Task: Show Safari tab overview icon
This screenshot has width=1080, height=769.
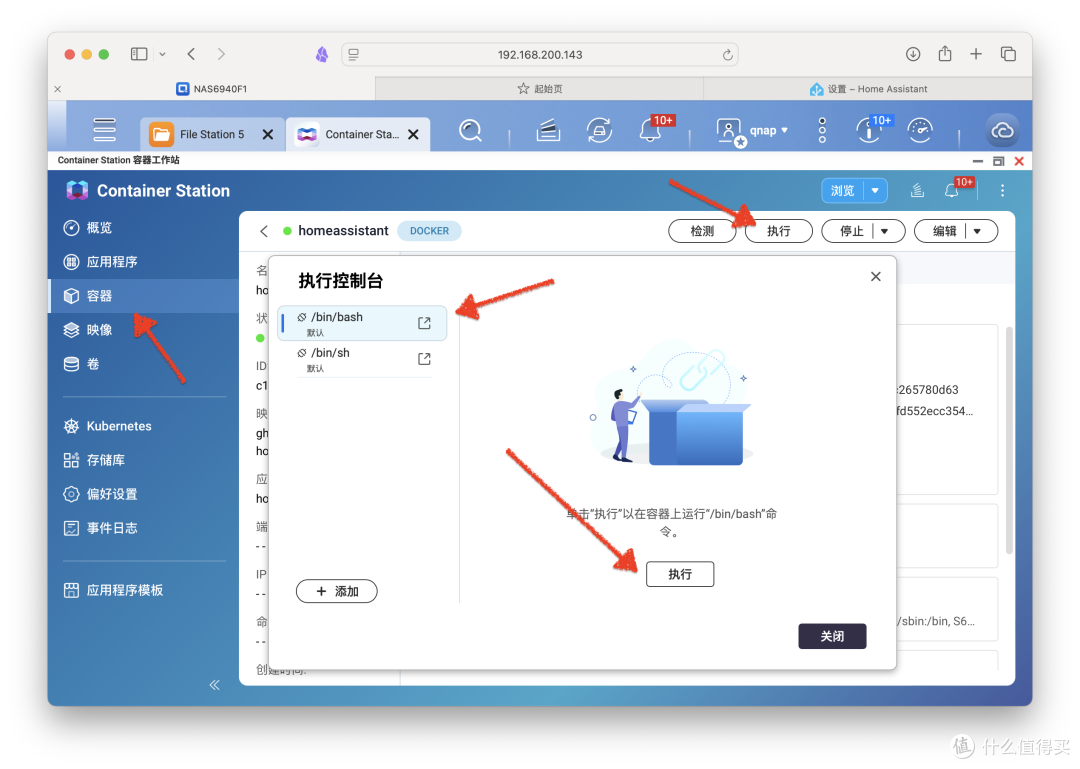Action: (x=1008, y=54)
